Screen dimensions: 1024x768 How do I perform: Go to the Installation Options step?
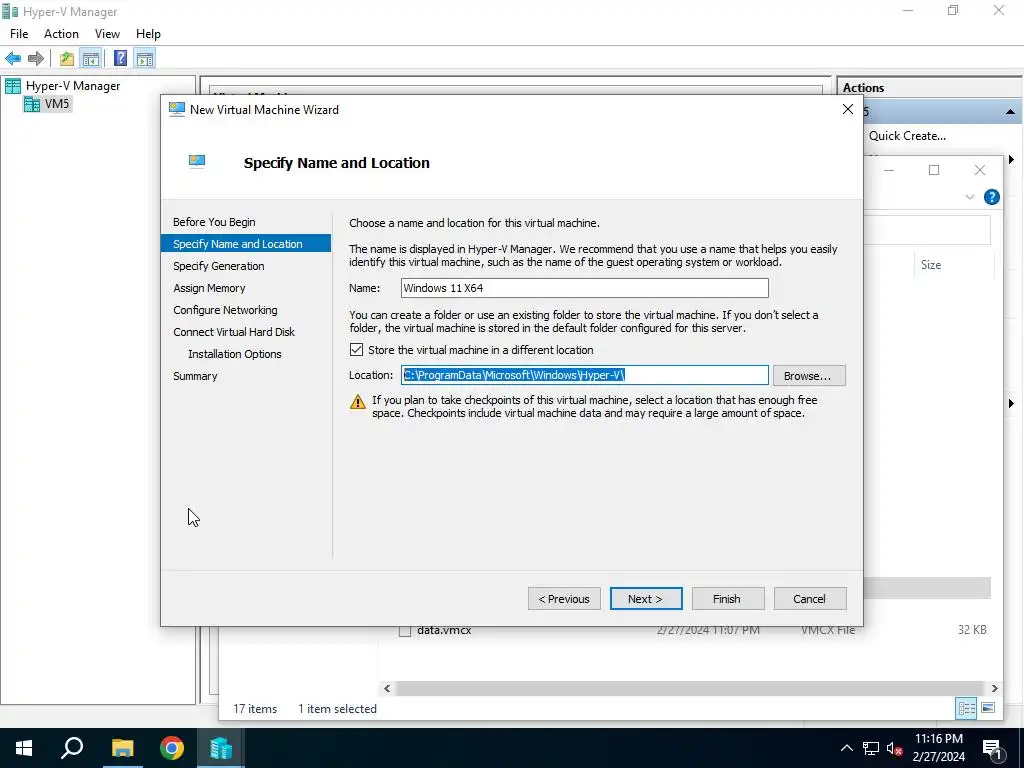pyautogui.click(x=234, y=354)
